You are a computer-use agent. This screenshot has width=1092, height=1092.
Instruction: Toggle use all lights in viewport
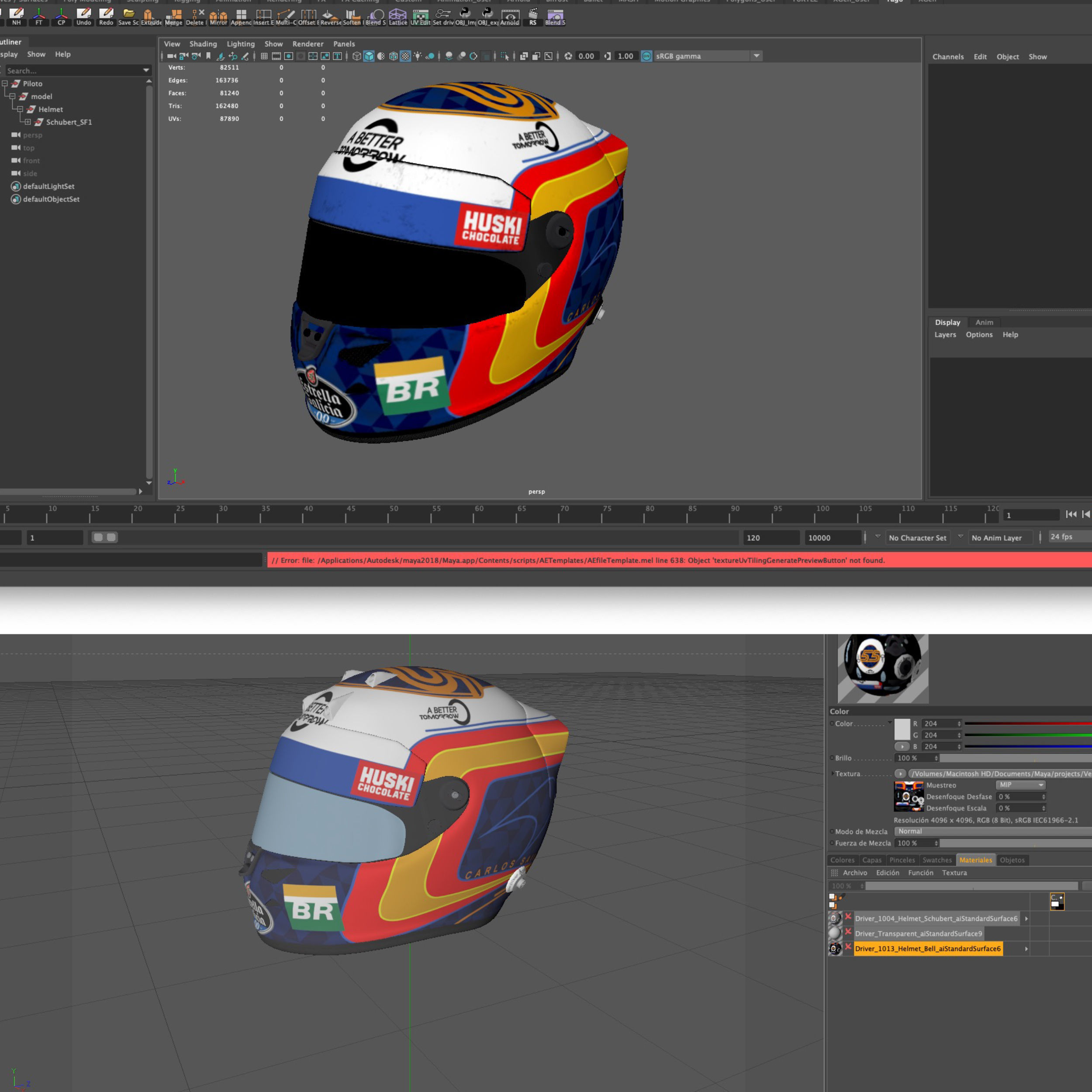pyautogui.click(x=418, y=56)
